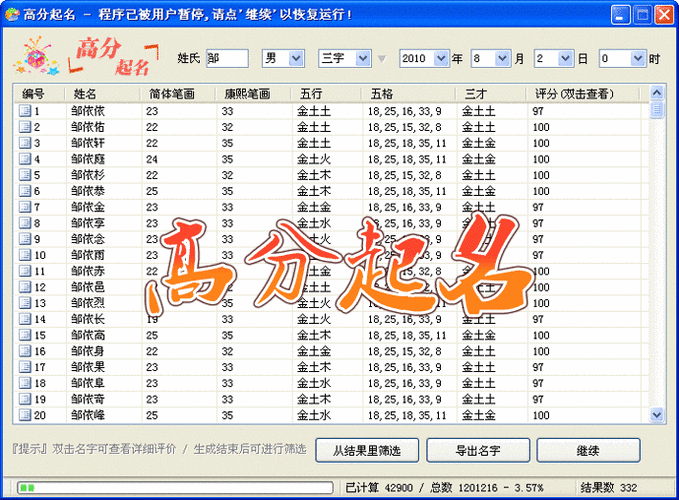Click the 姓氏 surname input field
The image size is (679, 500).
click(227, 59)
